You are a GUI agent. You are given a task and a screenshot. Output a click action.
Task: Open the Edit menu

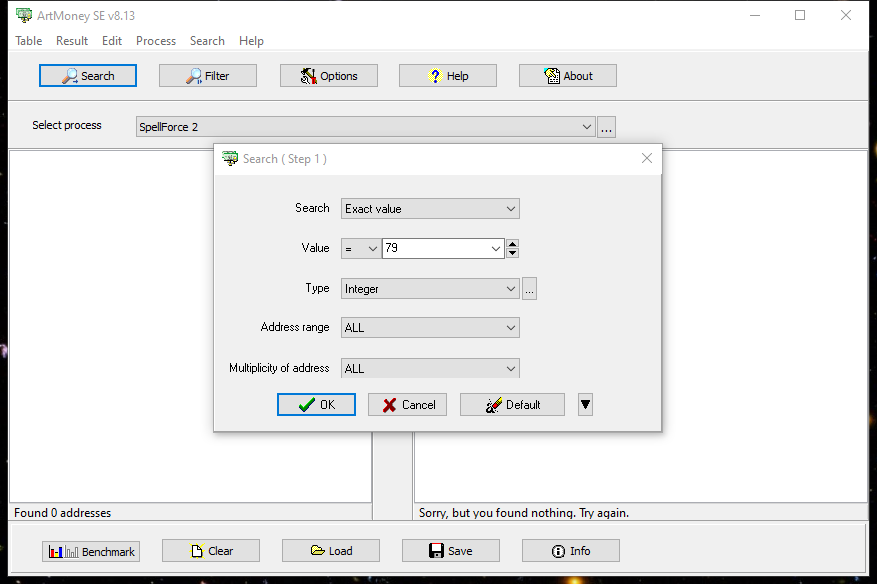112,41
